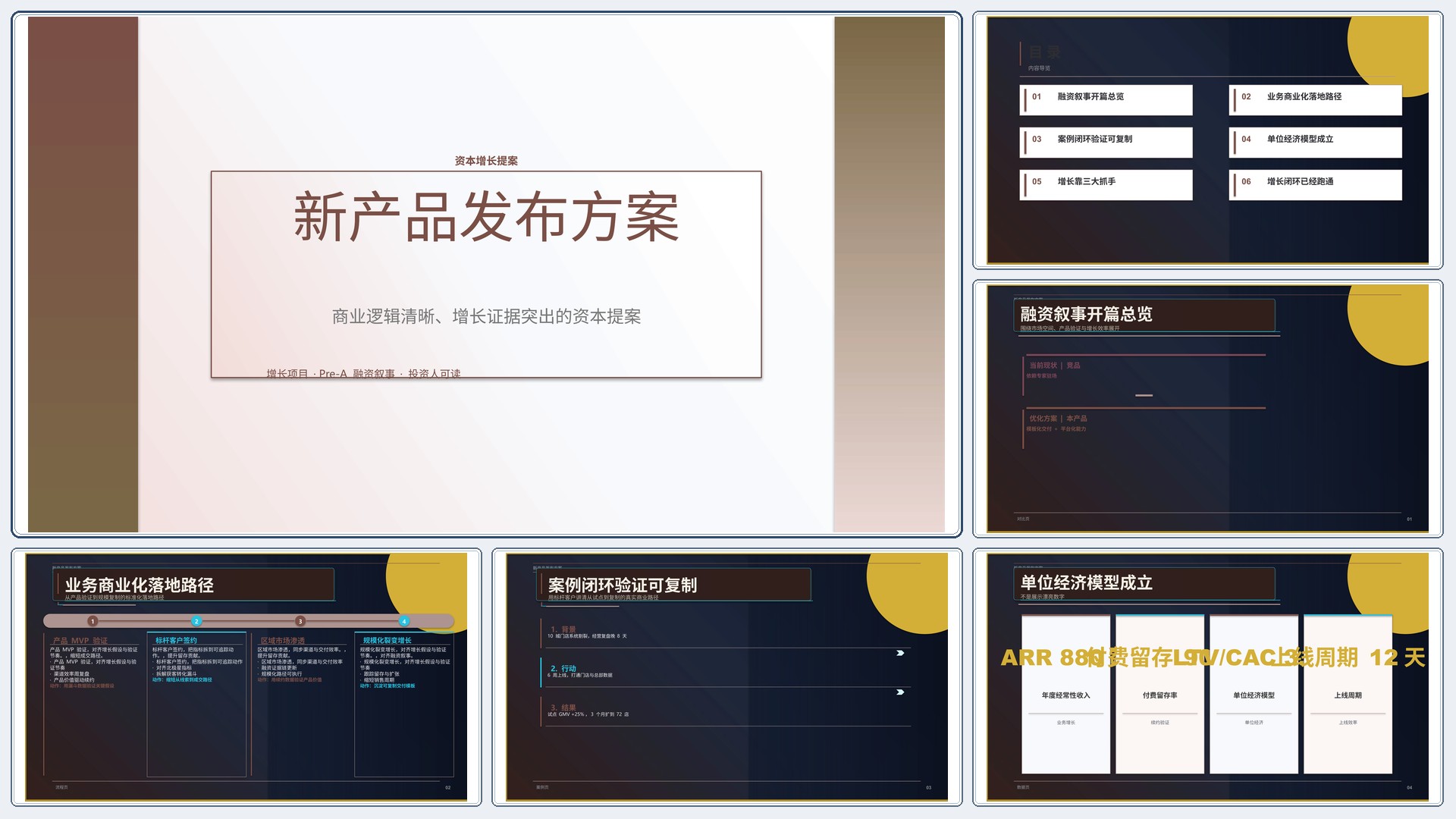The width and height of the screenshot is (1456, 819).
Task: Click timeline step marker 1 on roadmap slide
Action: 93,621
